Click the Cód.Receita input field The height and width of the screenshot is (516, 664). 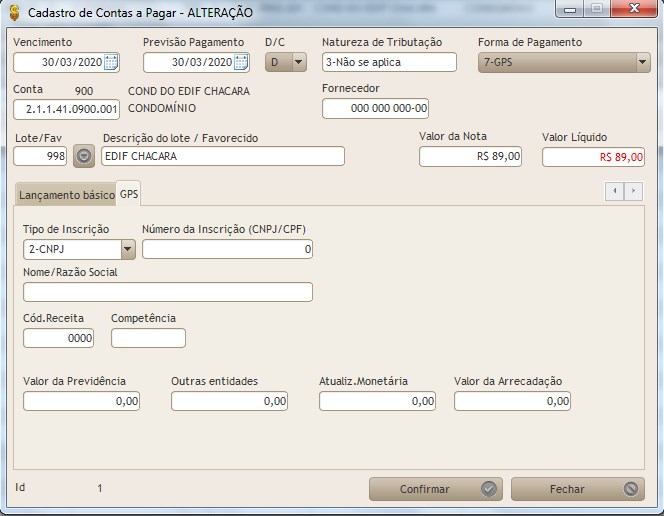58,338
